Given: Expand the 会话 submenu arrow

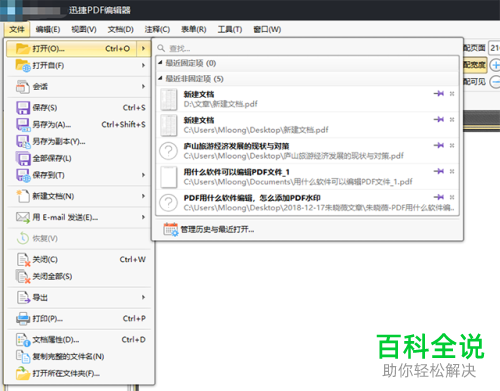Looking at the screenshot, I should (x=143, y=87).
